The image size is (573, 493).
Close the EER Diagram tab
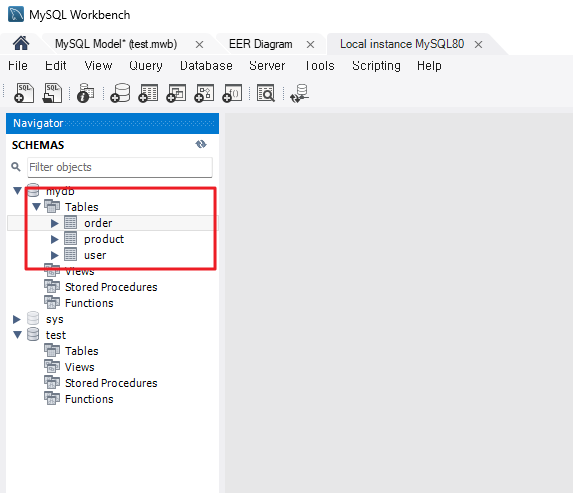310,45
